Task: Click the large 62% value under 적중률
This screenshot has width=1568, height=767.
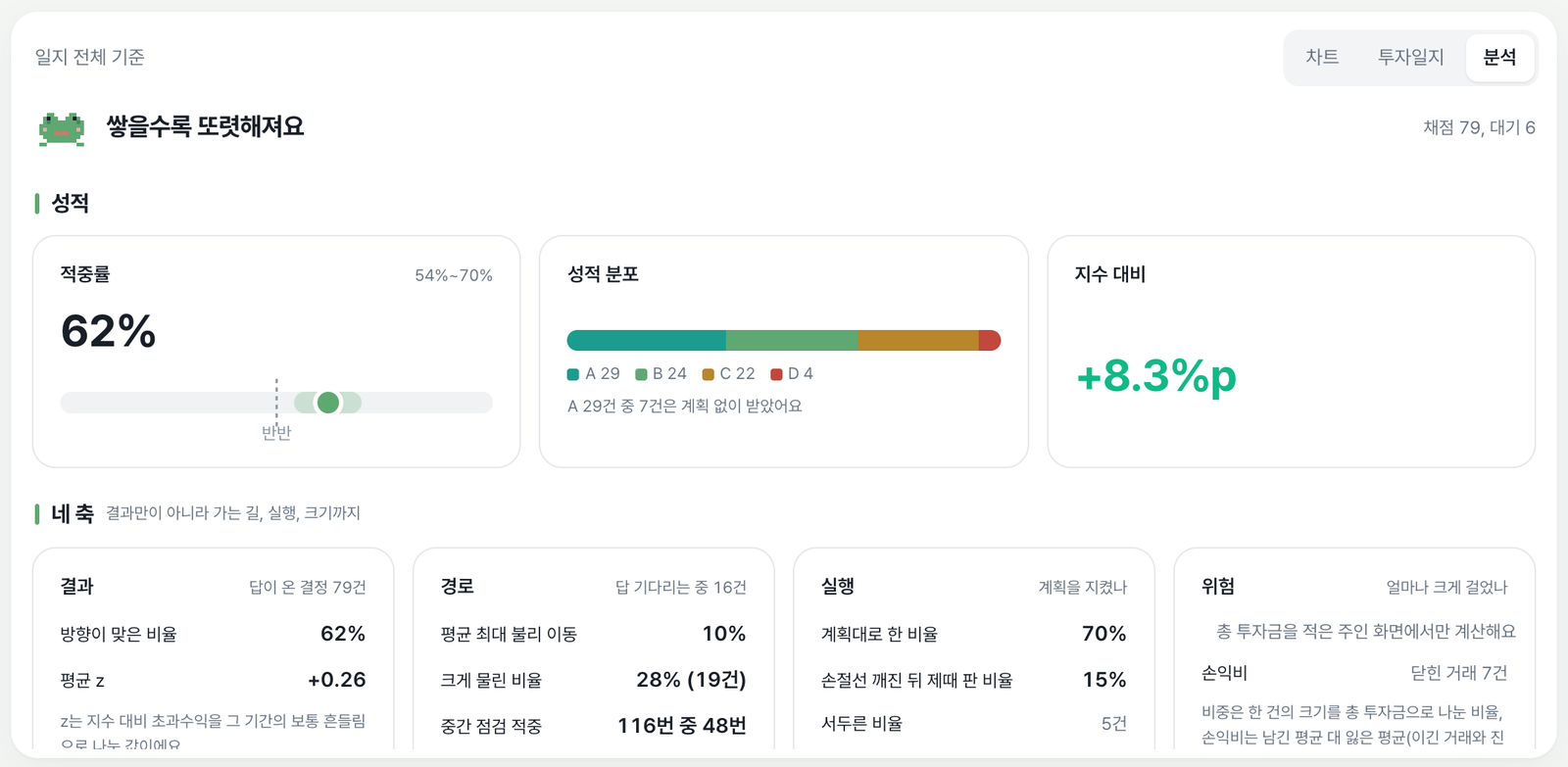Action: tap(109, 331)
